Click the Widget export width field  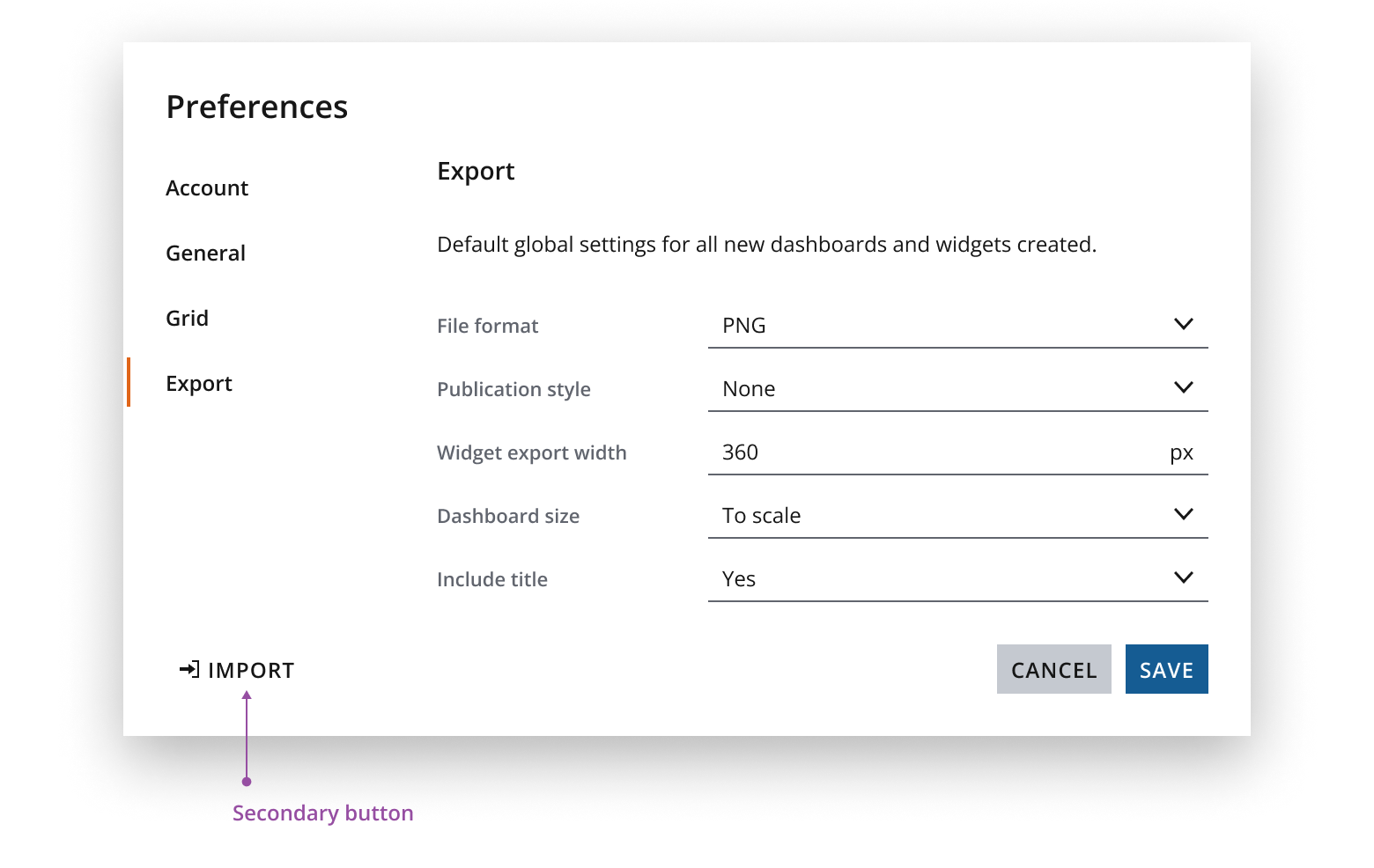click(934, 452)
